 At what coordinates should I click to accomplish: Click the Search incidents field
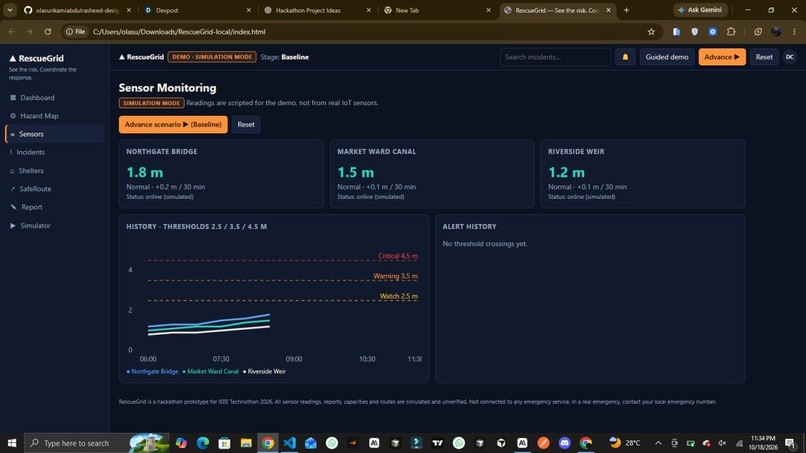click(555, 57)
